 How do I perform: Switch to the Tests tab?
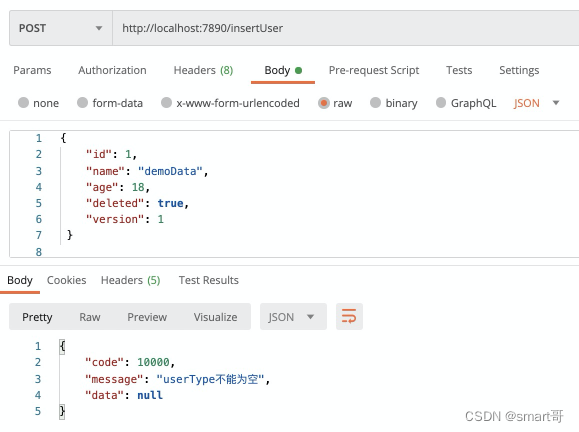(459, 70)
